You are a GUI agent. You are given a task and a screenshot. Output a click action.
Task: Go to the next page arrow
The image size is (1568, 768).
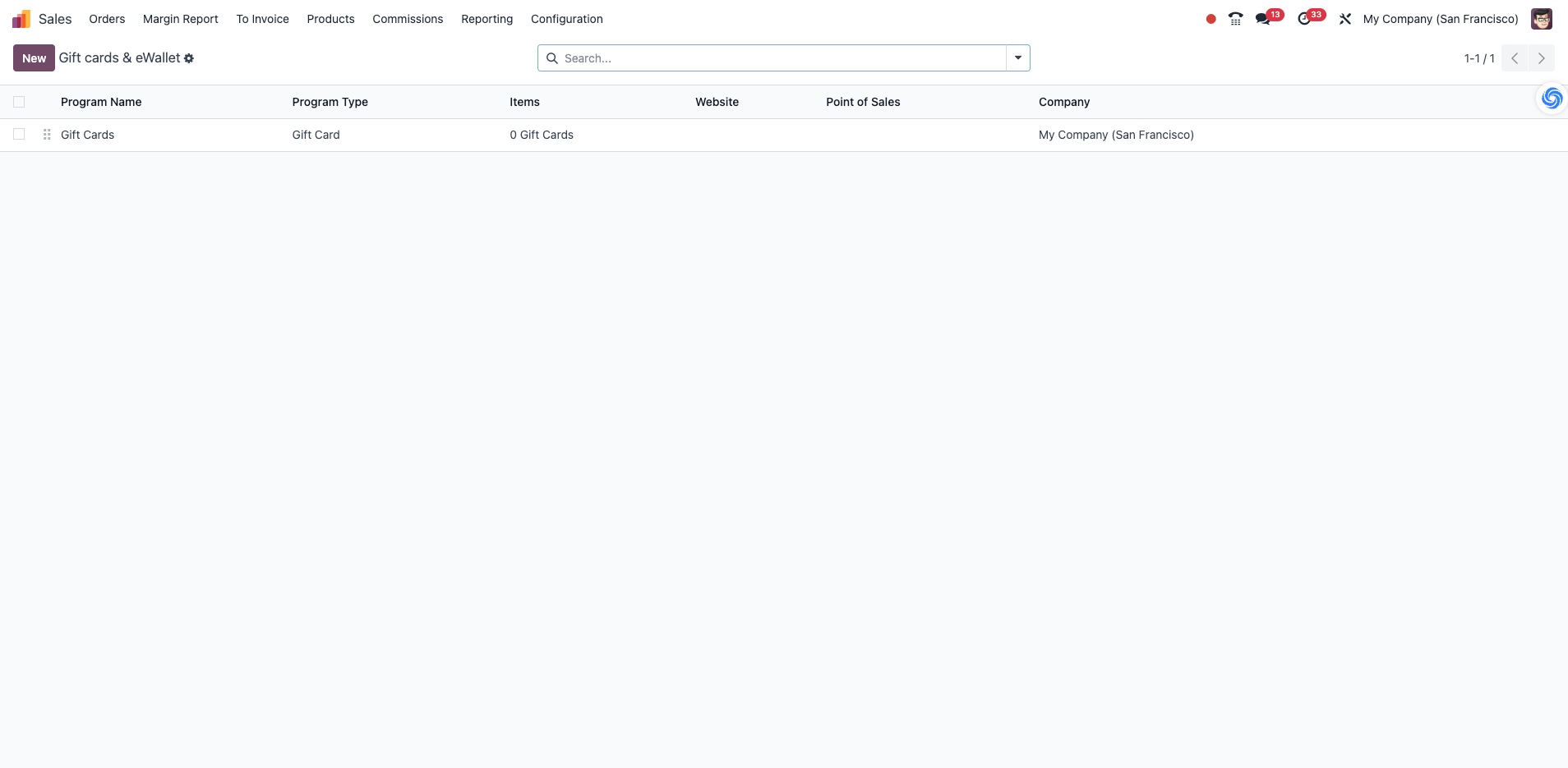pyautogui.click(x=1542, y=58)
